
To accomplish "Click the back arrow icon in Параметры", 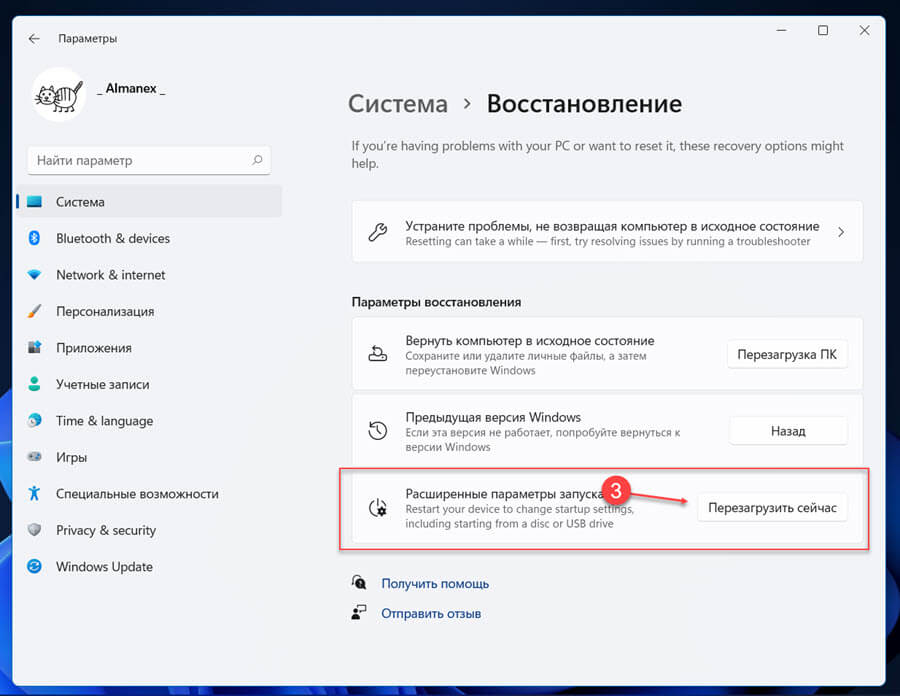I will tap(34, 38).
